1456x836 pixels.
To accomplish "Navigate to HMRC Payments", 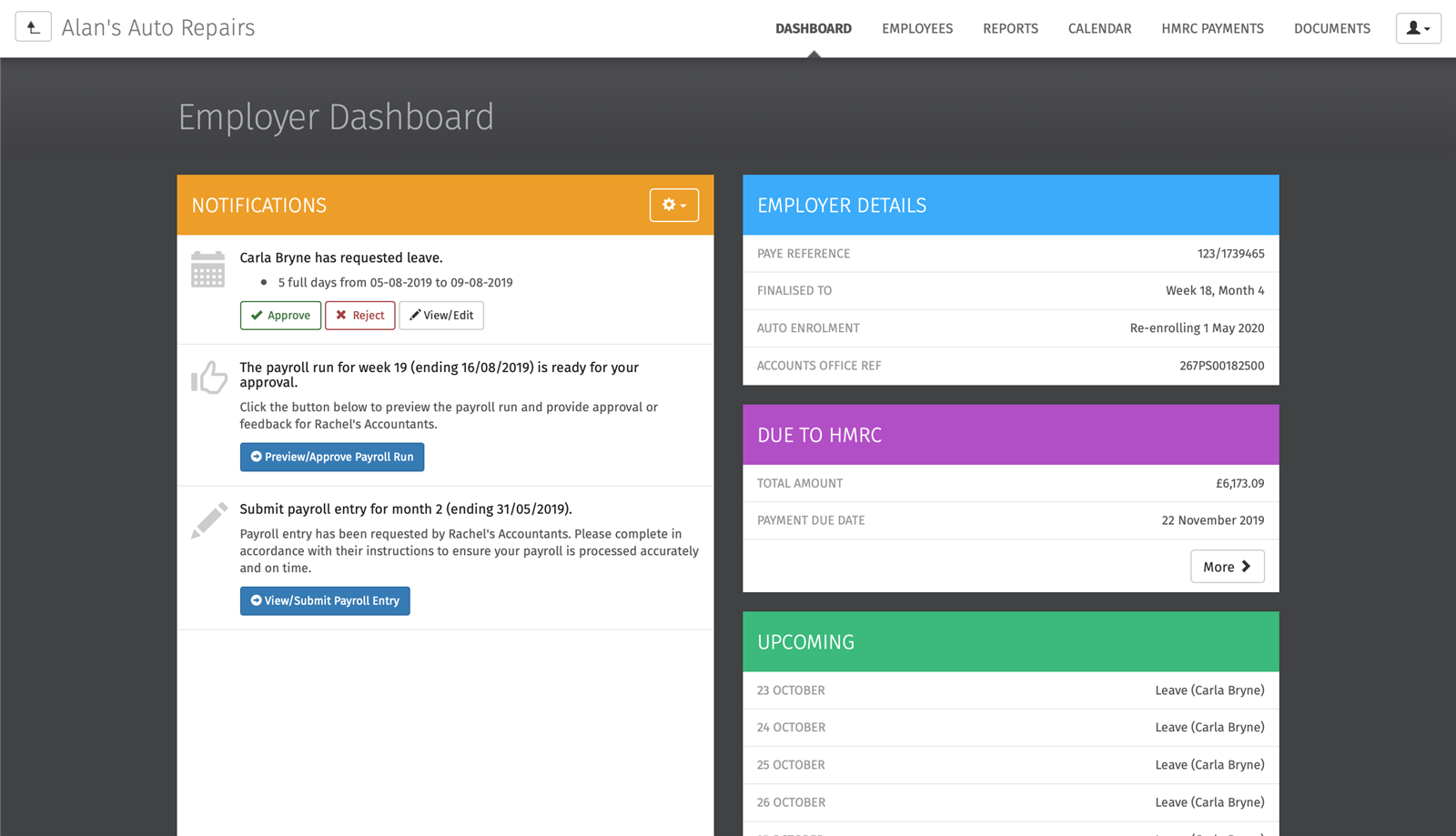I will click(1212, 28).
